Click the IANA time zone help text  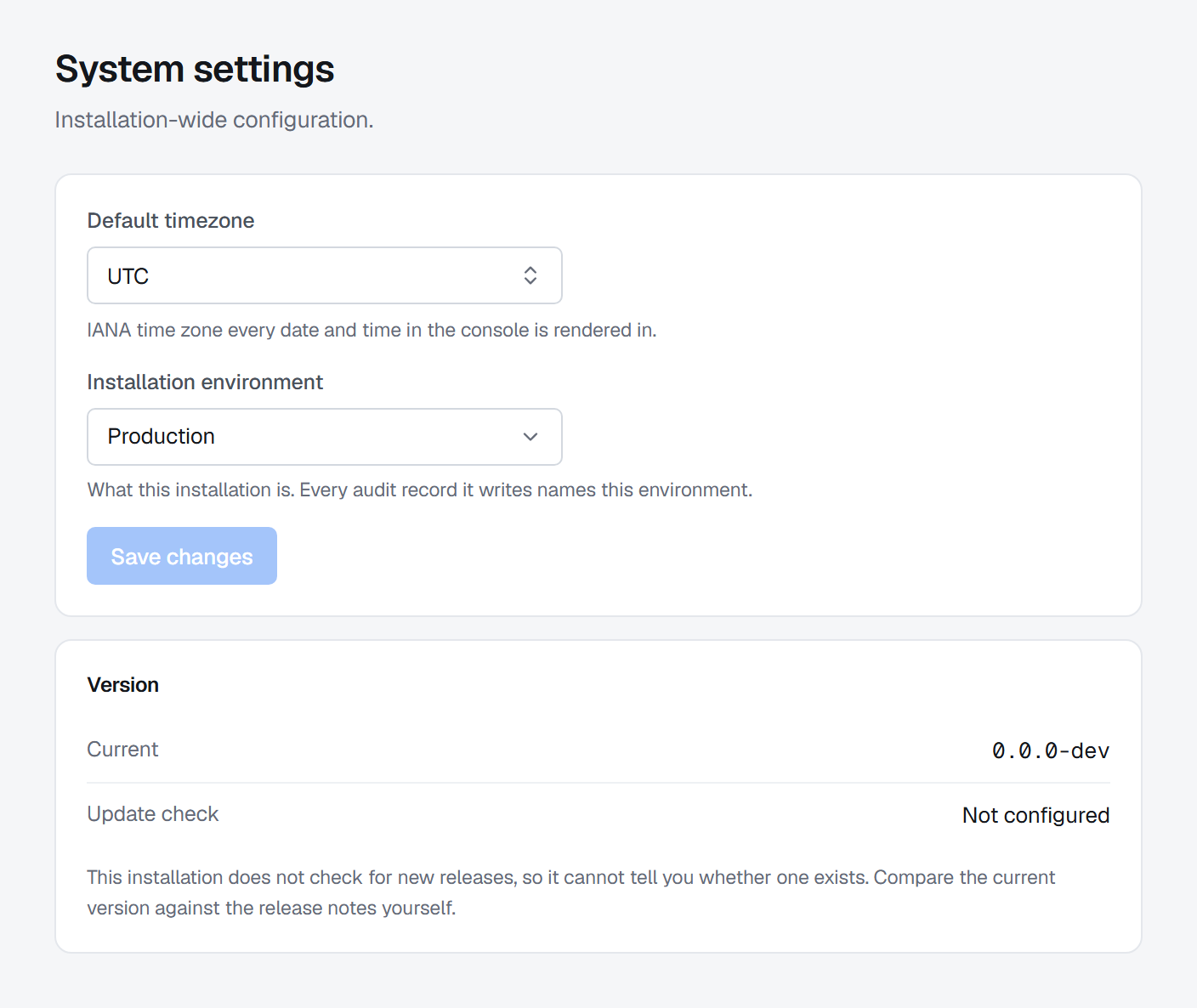pyautogui.click(x=372, y=330)
